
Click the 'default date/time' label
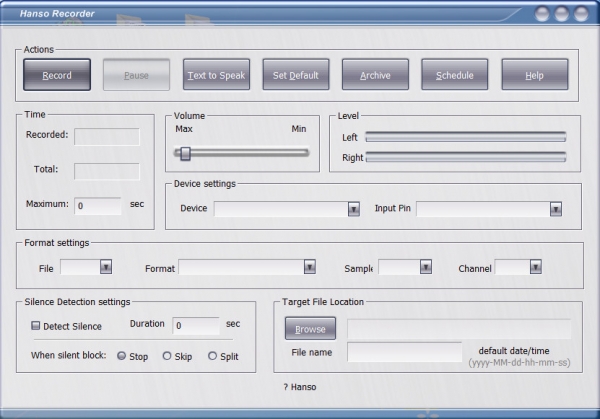coord(514,351)
